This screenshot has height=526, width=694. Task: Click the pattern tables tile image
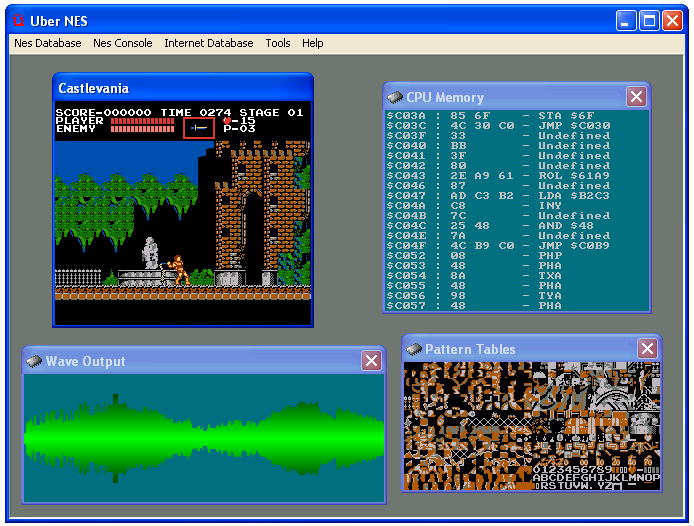tap(532, 426)
